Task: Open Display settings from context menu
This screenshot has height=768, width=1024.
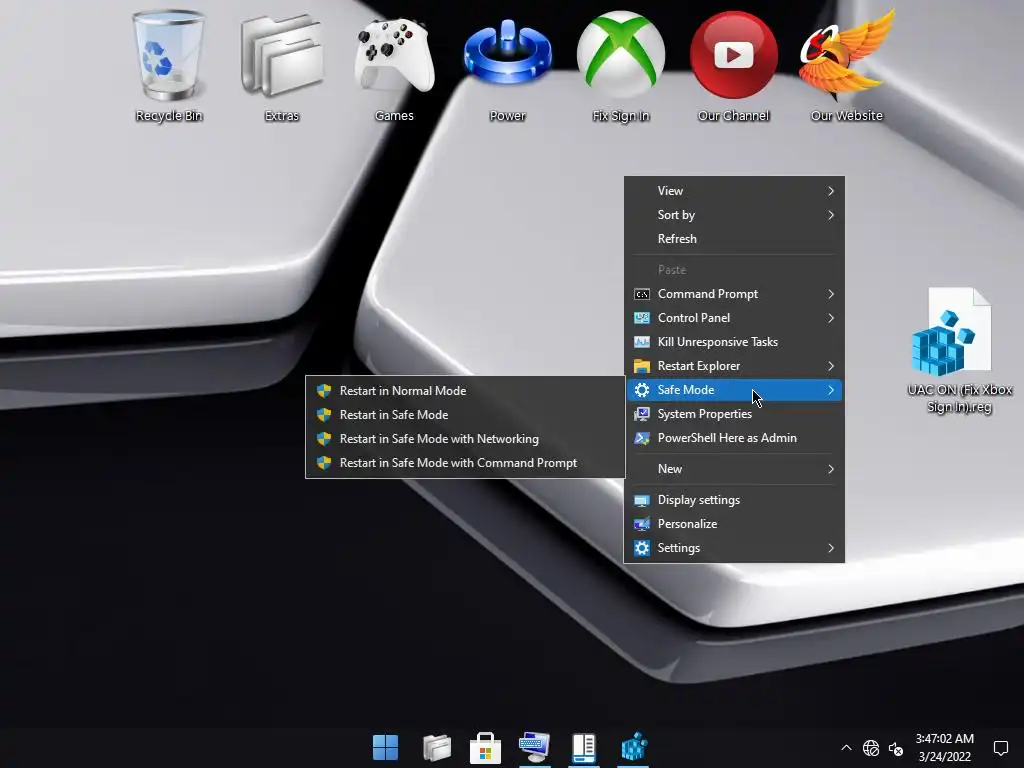Action: [734, 500]
